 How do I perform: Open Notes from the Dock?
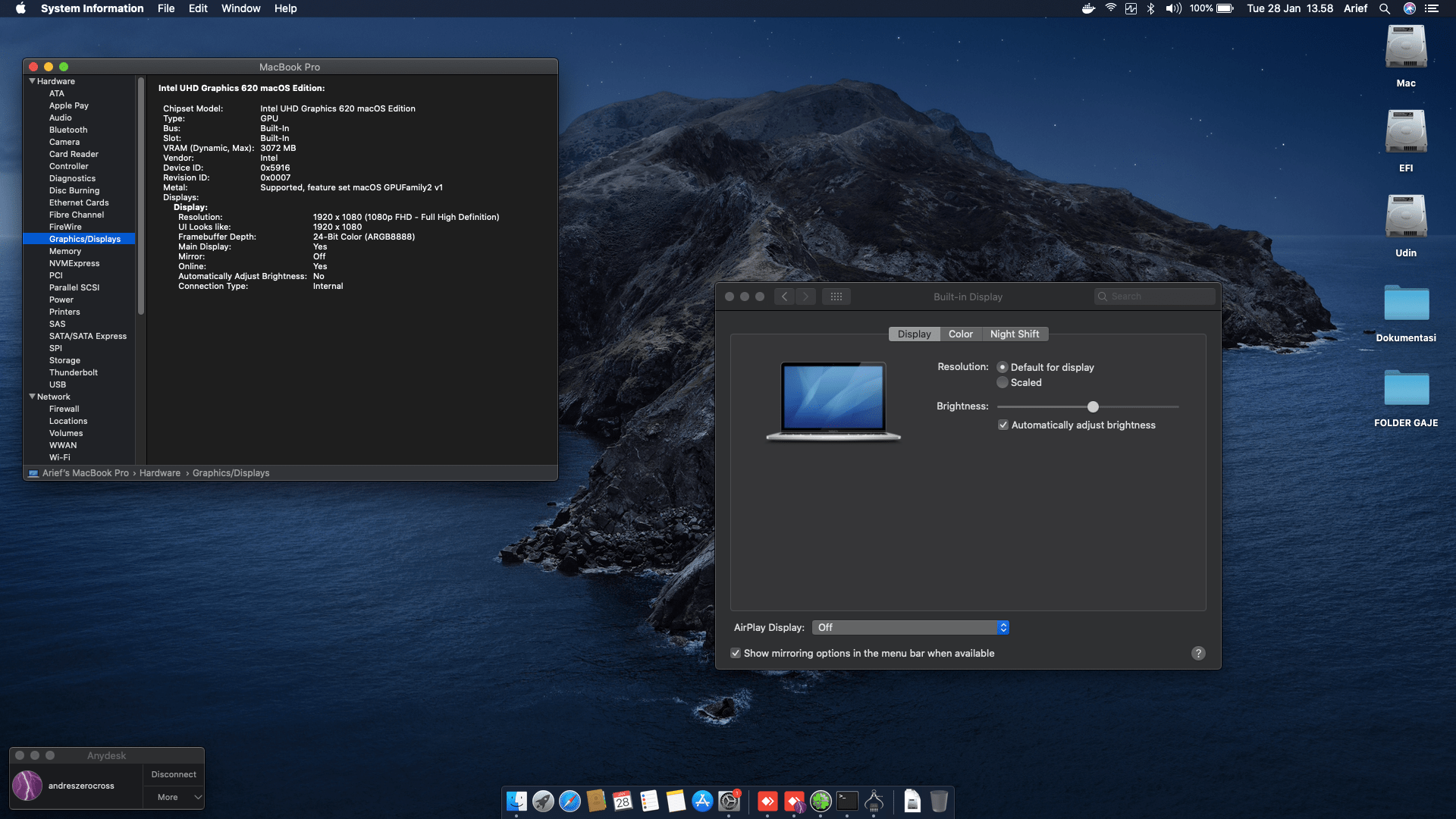click(676, 801)
